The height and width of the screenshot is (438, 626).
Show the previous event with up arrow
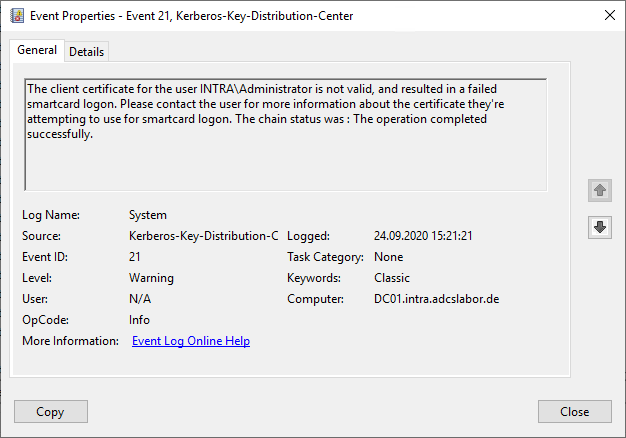coord(599,190)
